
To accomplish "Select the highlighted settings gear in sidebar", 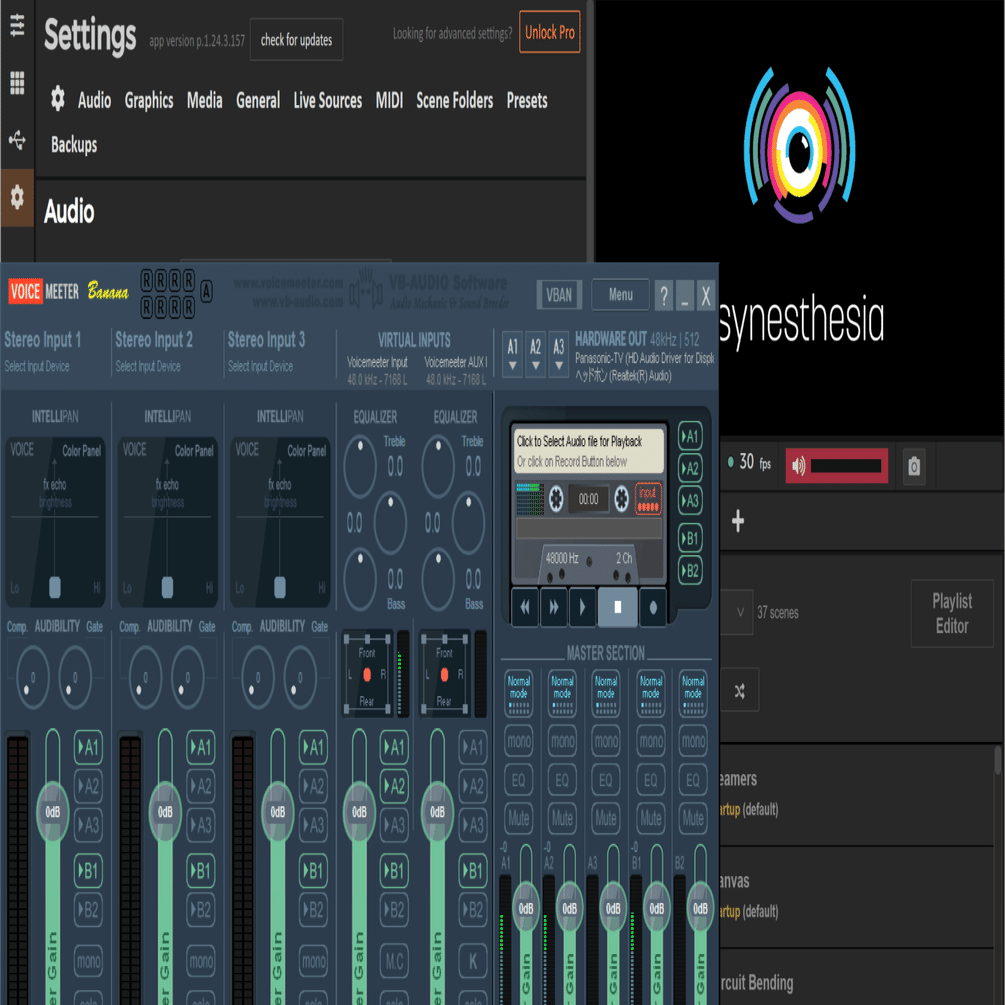I will pos(17,197).
